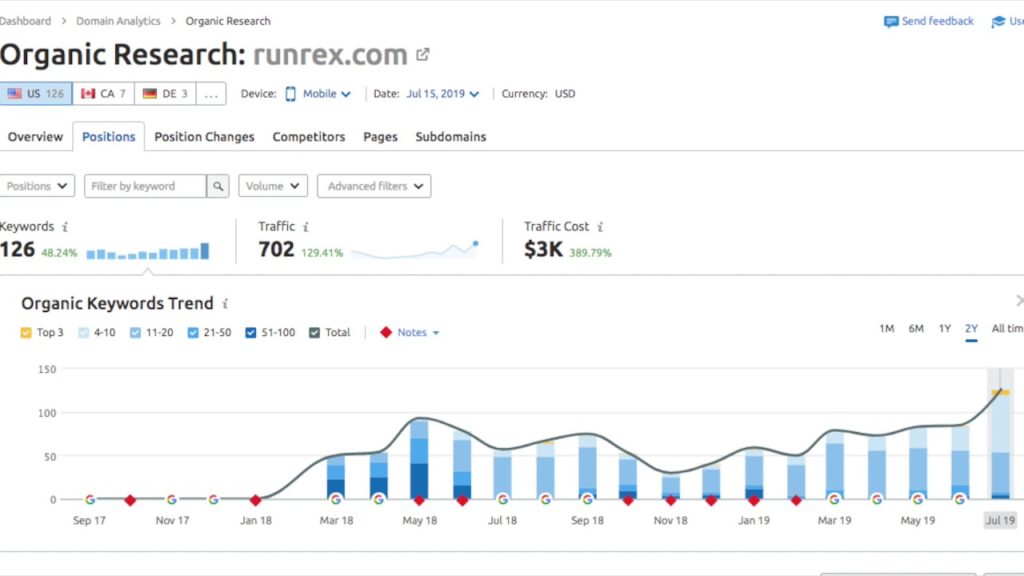Click Google update marker at May 19
The height and width of the screenshot is (576, 1024).
(918, 500)
